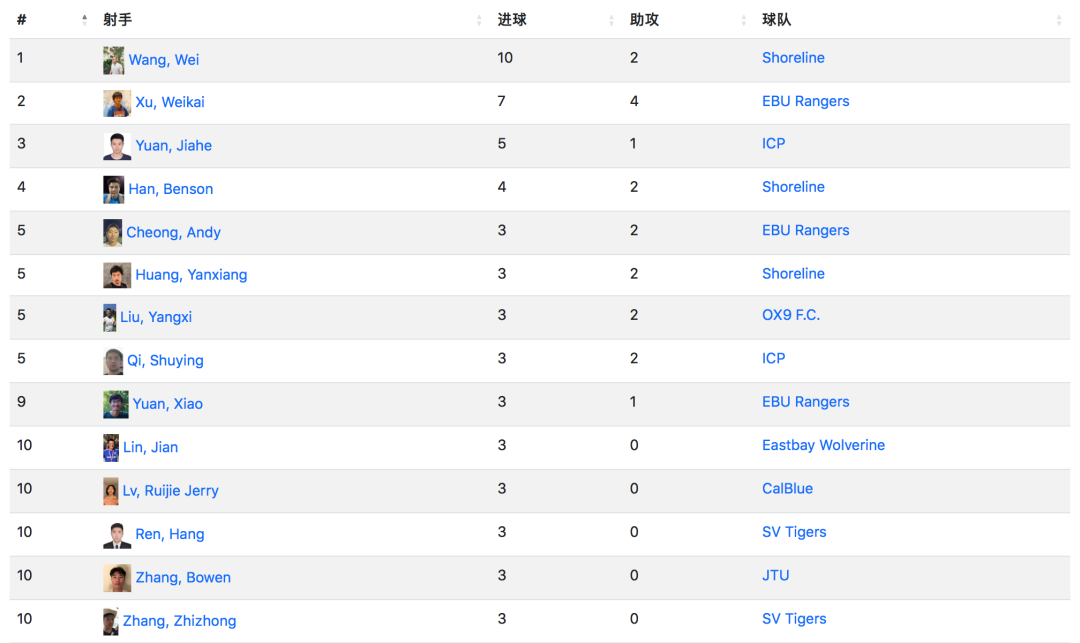Sort by 助攻 assists column arrow
Screen dimensions: 1080x643
click(743, 20)
